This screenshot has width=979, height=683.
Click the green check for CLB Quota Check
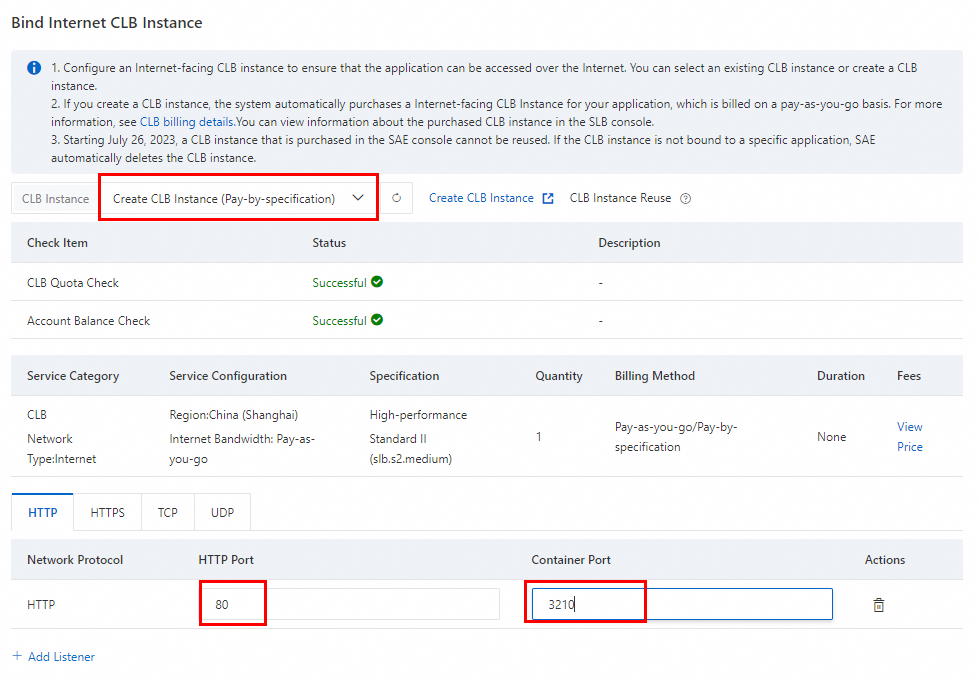(x=377, y=282)
